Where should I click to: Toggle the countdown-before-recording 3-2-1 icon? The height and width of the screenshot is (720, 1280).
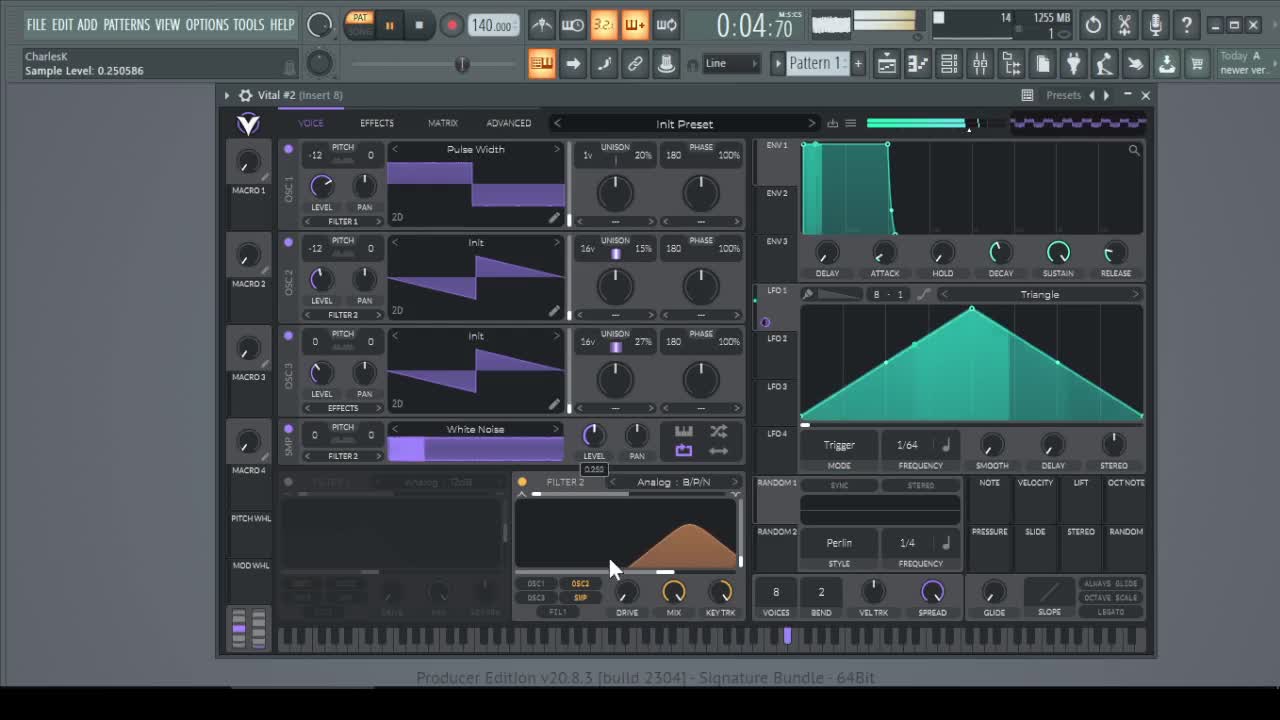(603, 25)
